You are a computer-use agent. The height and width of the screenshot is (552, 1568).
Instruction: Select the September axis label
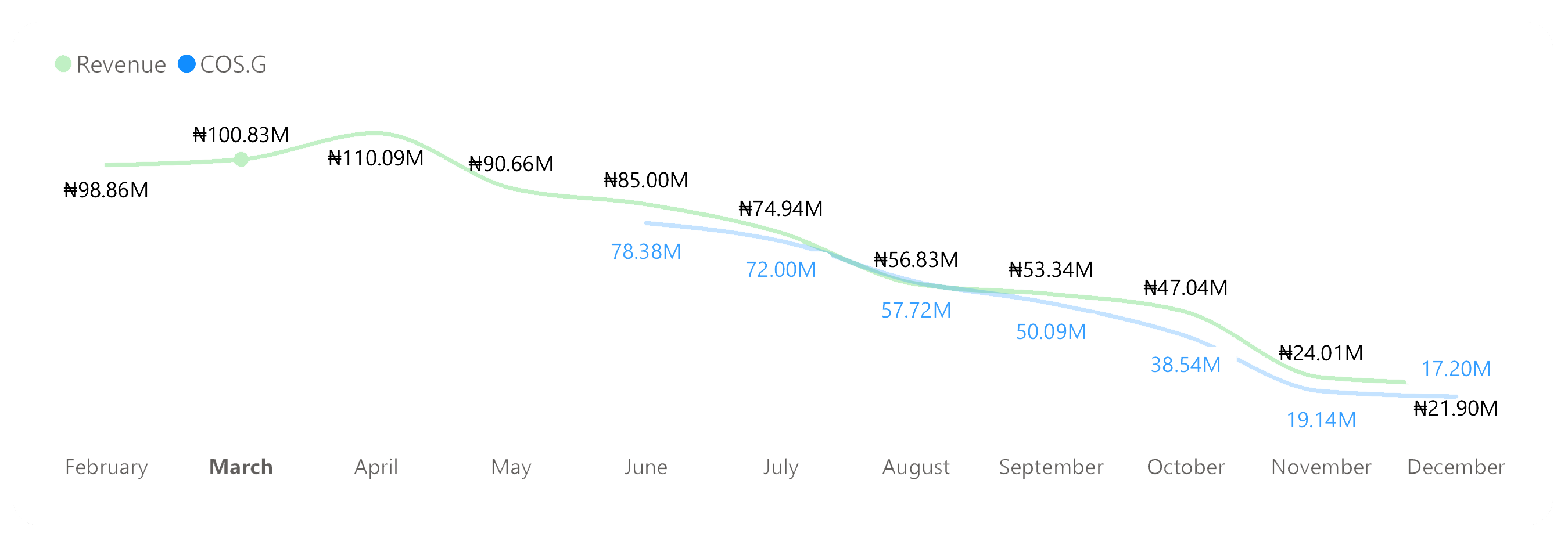click(1051, 467)
